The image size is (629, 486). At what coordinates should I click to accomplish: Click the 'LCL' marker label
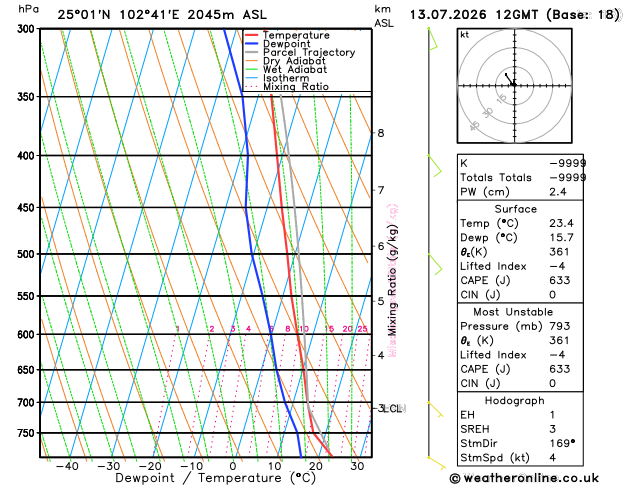[393, 409]
